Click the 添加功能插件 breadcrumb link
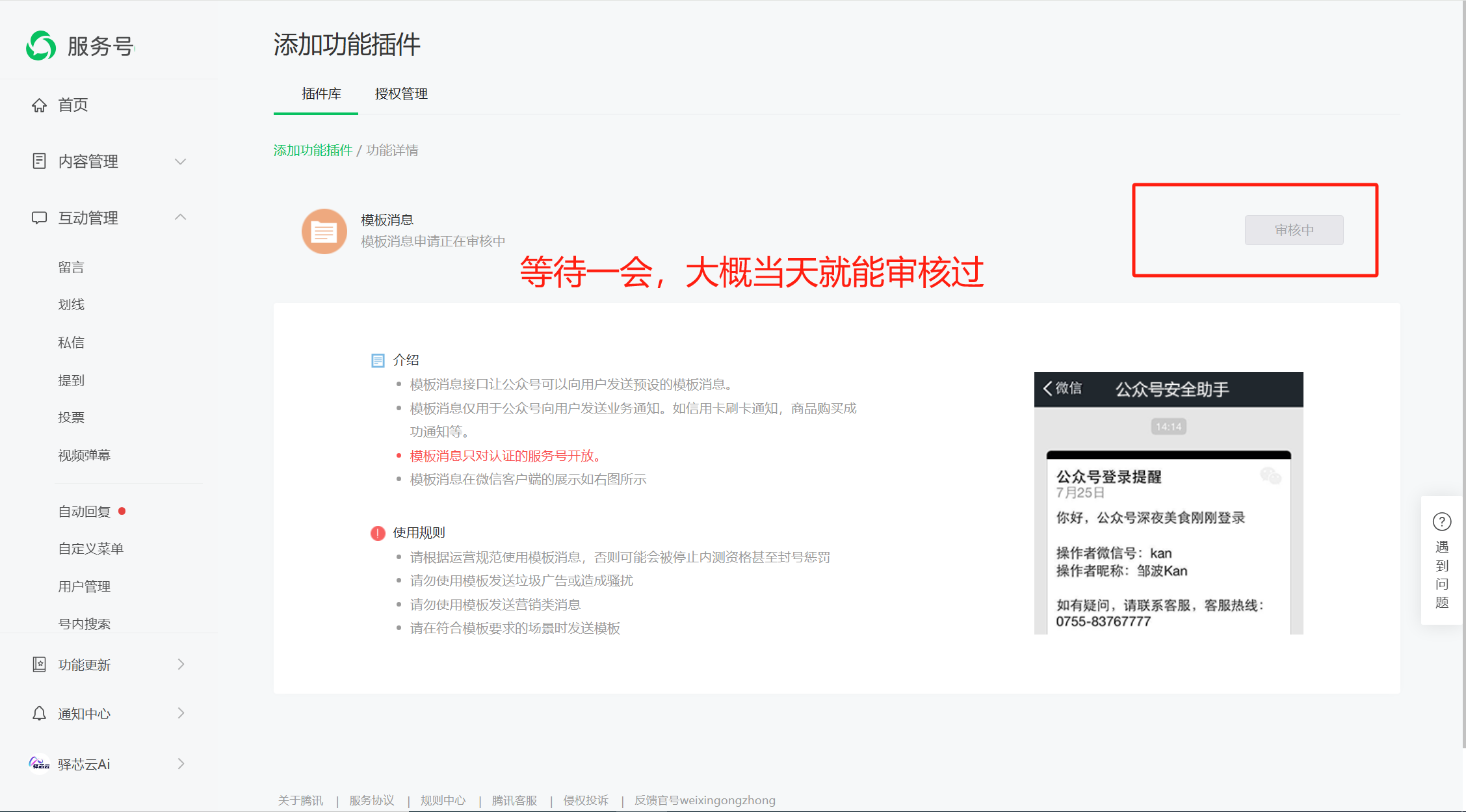The height and width of the screenshot is (812, 1466). tap(313, 151)
